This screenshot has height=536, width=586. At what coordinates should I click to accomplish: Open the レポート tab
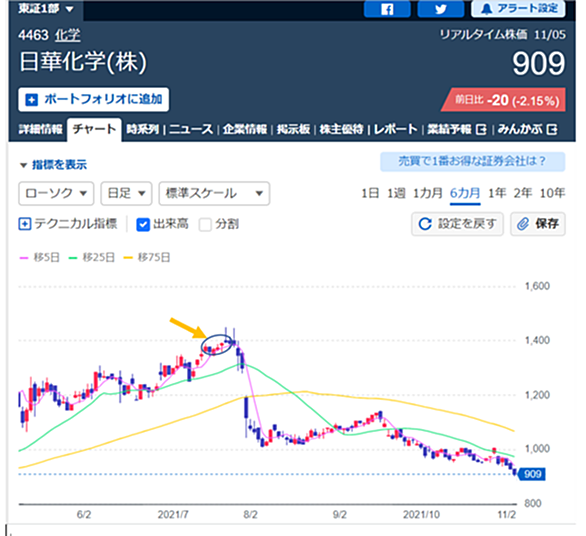coord(395,129)
